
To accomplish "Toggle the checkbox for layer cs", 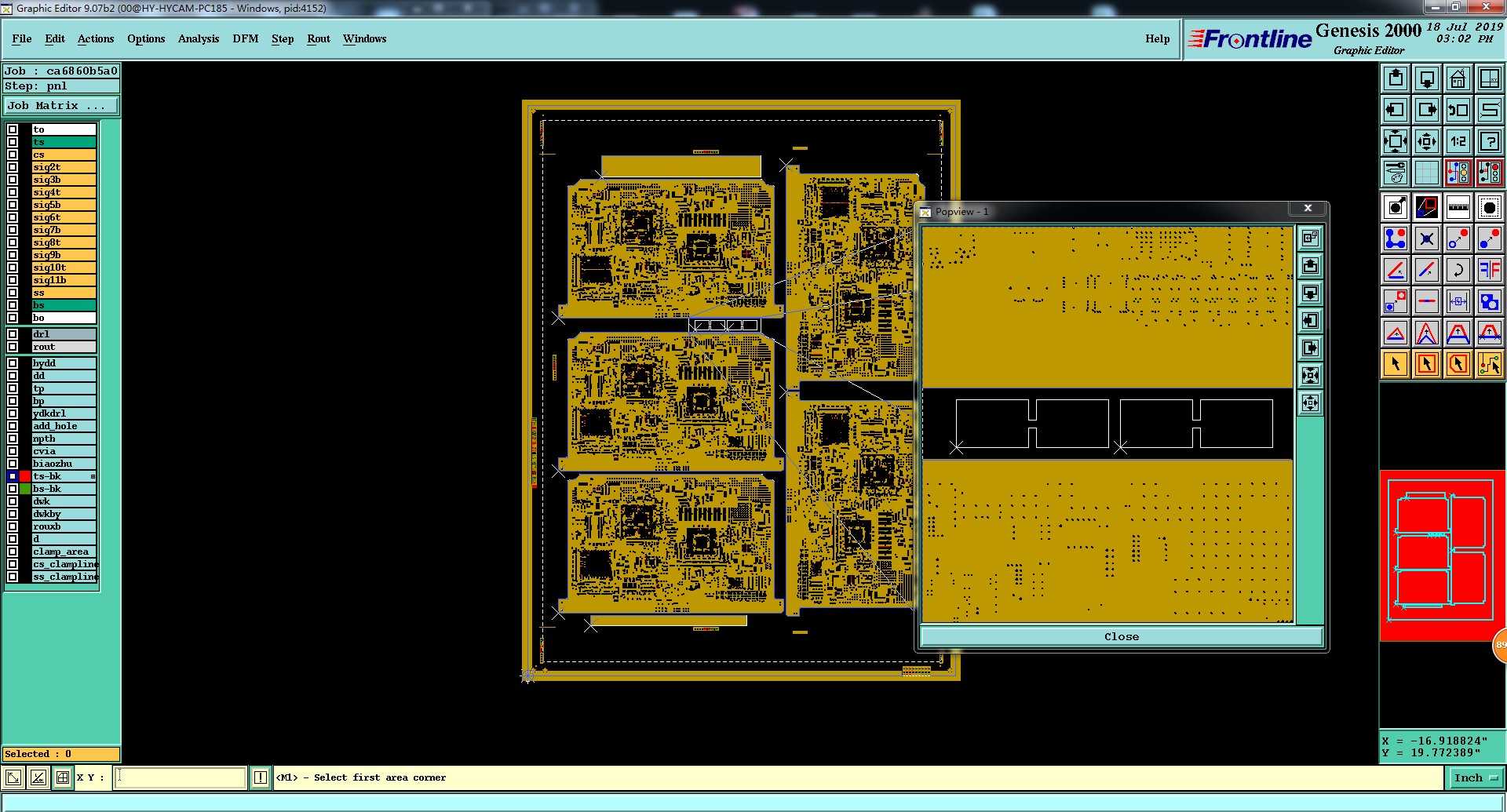I will pos(13,155).
